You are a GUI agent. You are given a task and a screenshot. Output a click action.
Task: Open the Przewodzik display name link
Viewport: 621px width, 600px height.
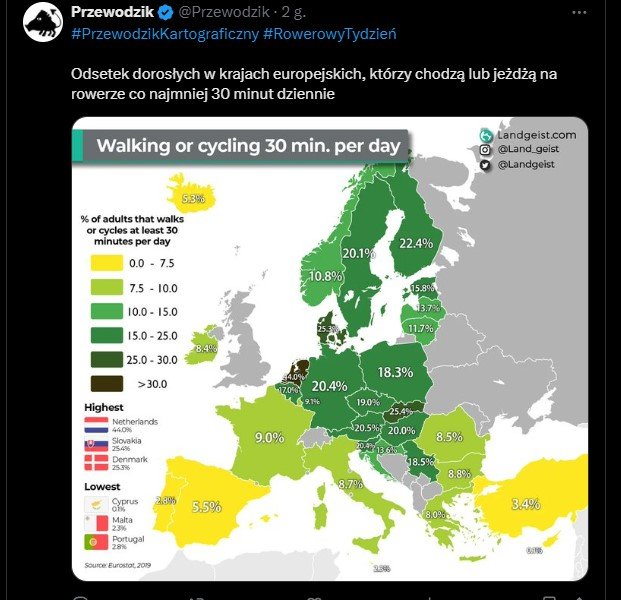pyautogui.click(x=112, y=12)
